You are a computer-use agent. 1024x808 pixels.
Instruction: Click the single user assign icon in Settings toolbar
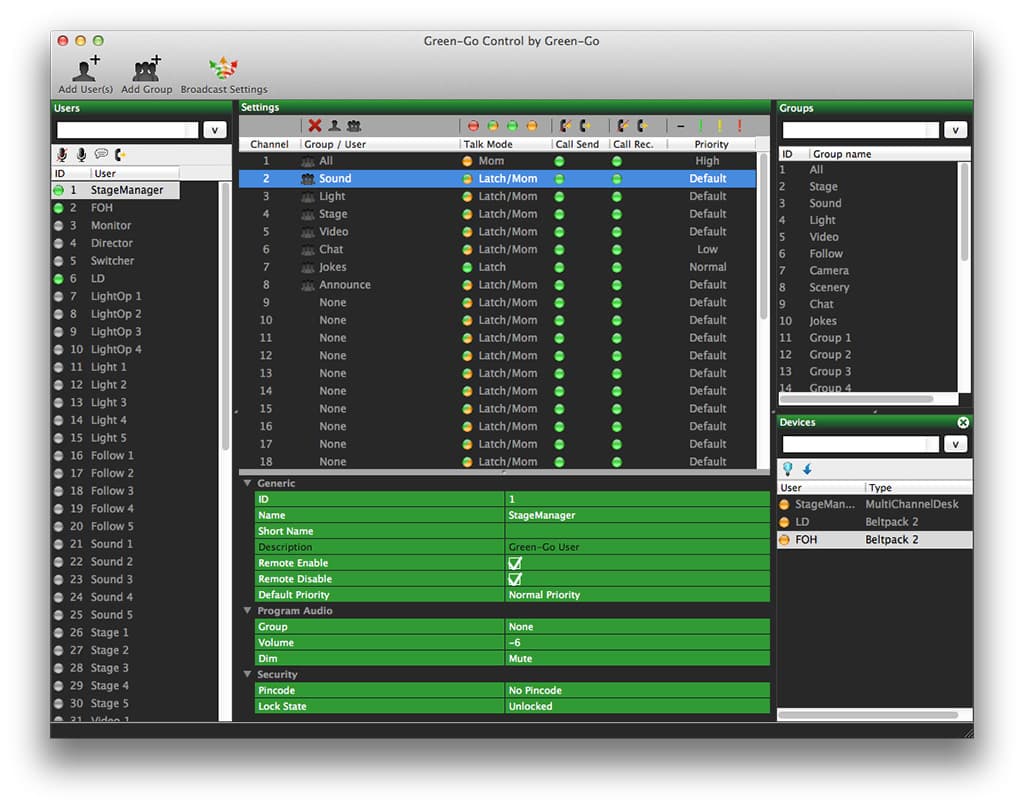coord(334,125)
